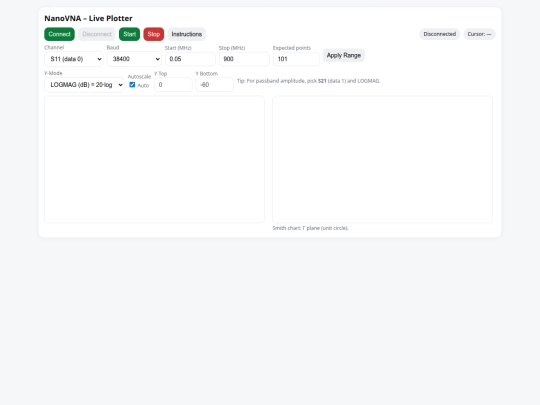
Task: Click the Y Bottom input field
Action: point(215,85)
